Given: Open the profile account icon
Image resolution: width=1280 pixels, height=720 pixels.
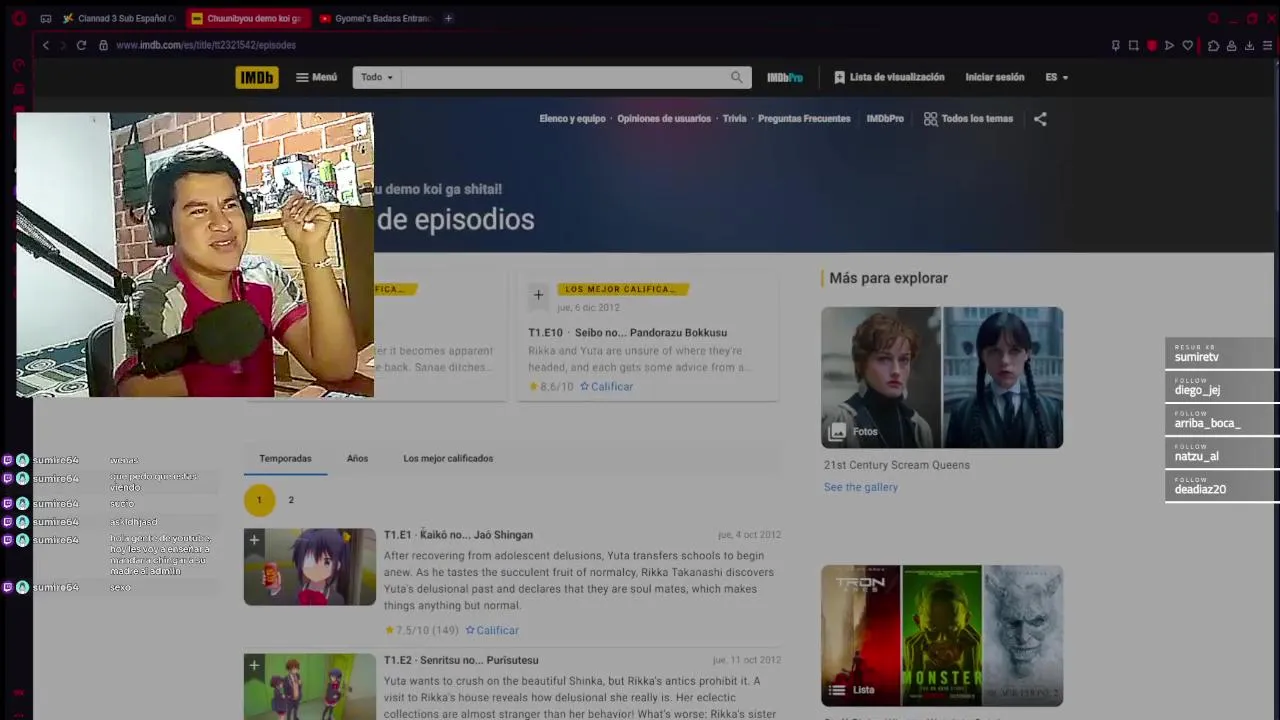Looking at the screenshot, I should 1231,45.
